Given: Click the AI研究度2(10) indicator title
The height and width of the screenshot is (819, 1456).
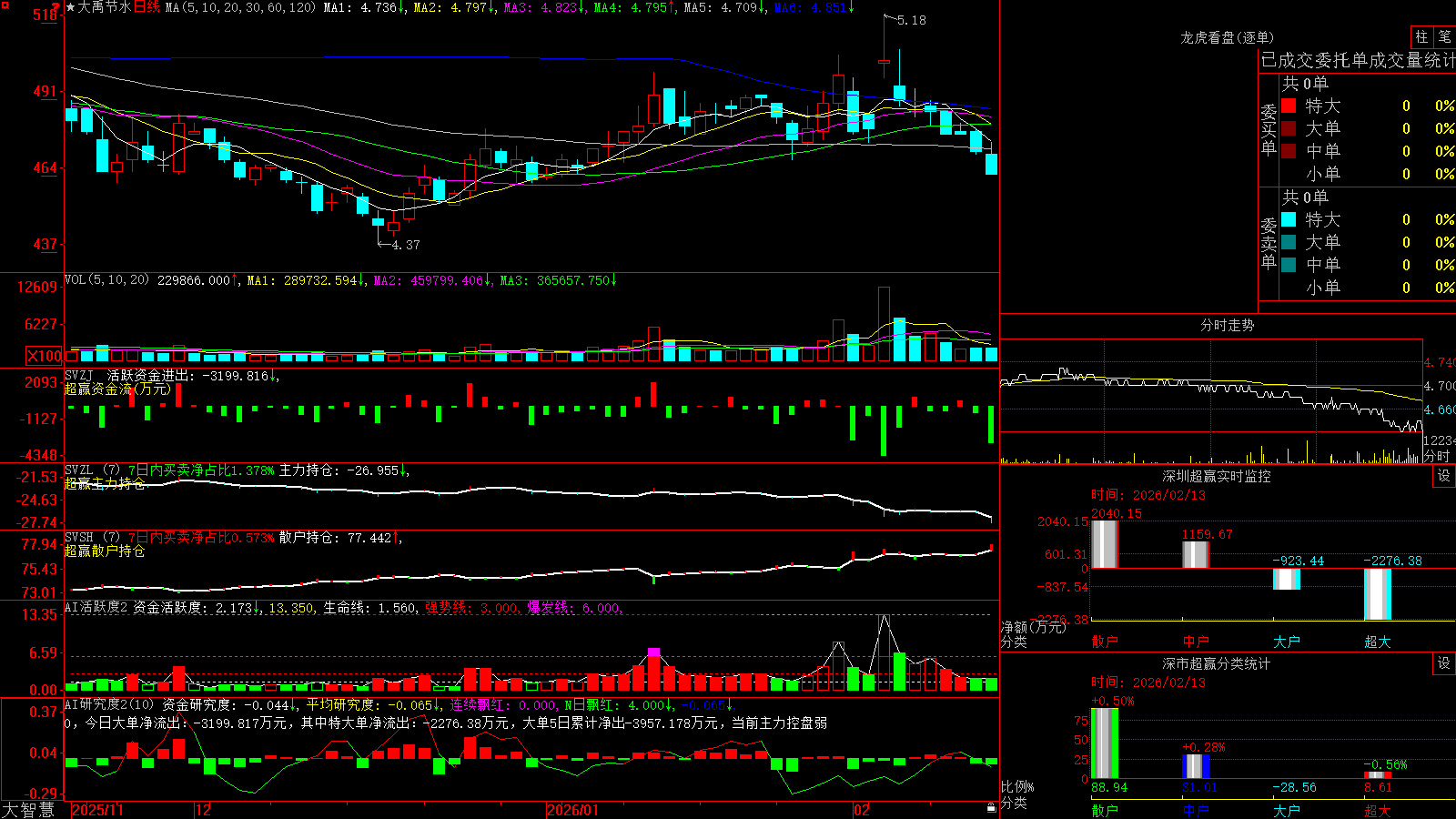Looking at the screenshot, I should pyautogui.click(x=110, y=704).
